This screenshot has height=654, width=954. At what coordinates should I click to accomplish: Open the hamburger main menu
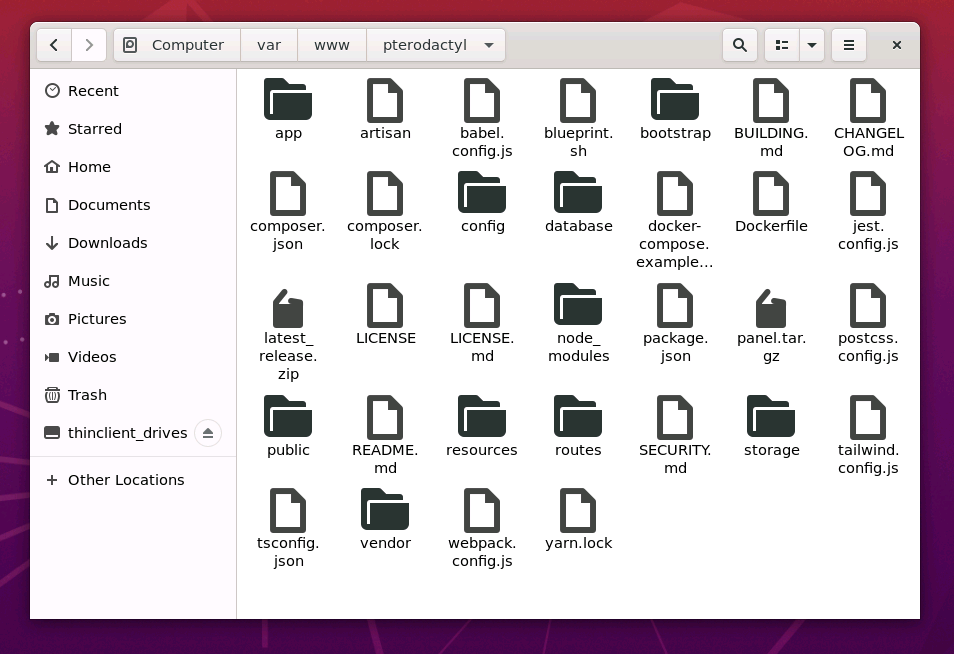(x=849, y=45)
